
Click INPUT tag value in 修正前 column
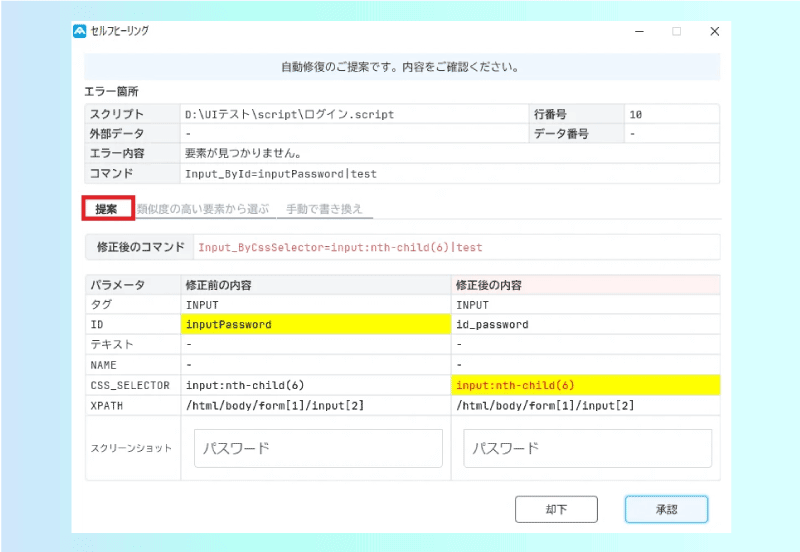202,305
